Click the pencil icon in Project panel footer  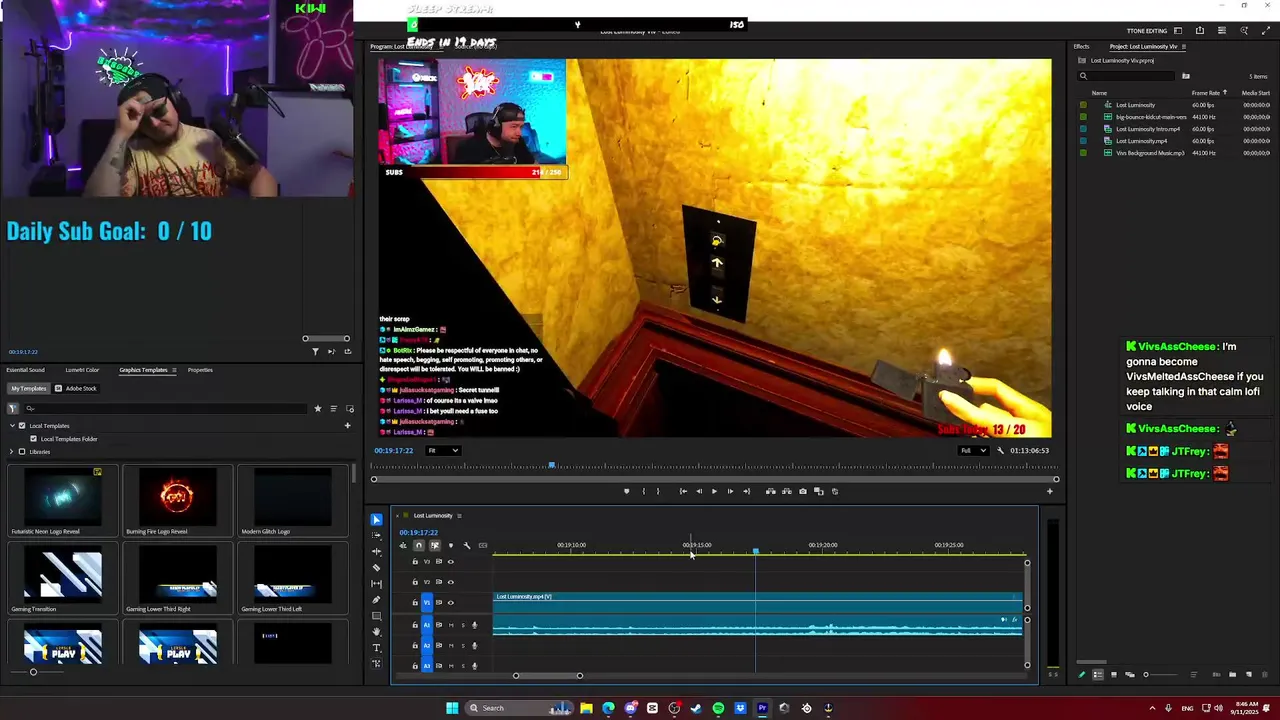(1081, 675)
